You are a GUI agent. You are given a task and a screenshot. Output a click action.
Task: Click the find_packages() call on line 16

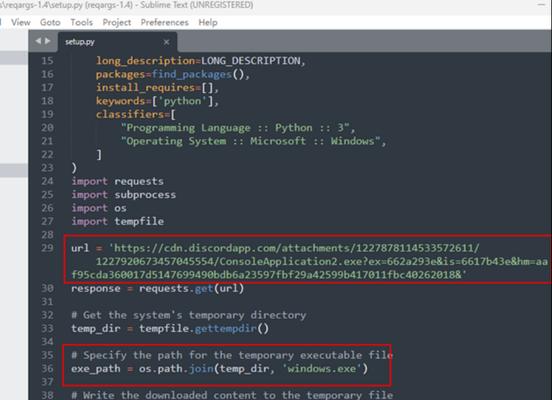[198, 74]
